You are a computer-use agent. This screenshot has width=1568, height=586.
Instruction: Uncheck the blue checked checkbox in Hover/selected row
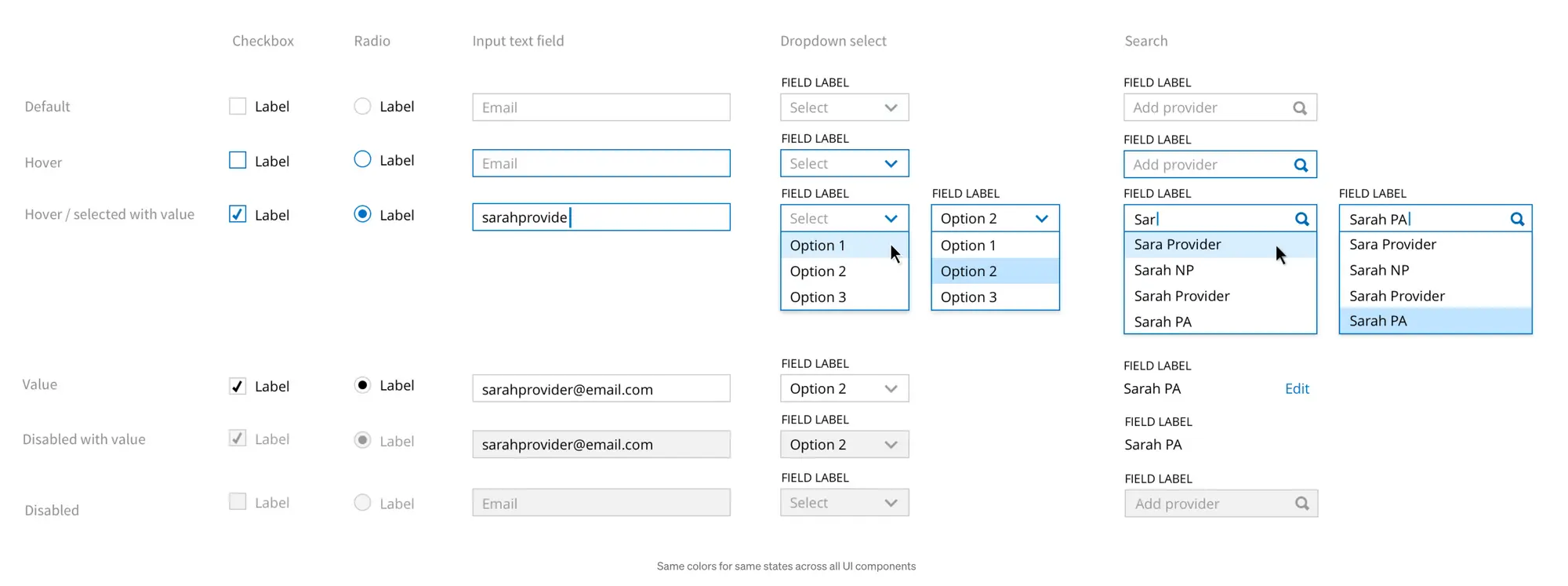pyautogui.click(x=238, y=214)
